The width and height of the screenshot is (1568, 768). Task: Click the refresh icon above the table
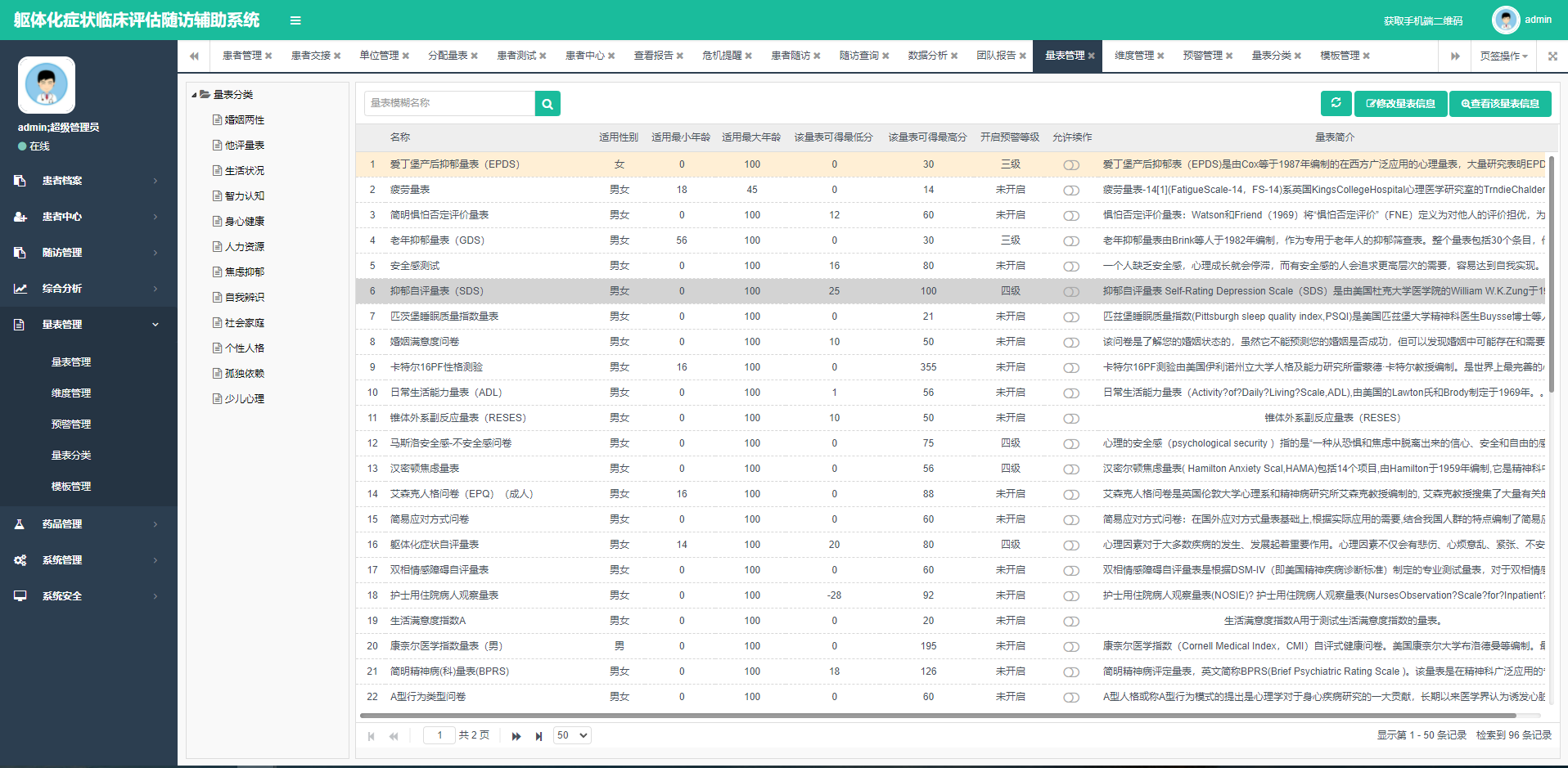pos(1336,104)
